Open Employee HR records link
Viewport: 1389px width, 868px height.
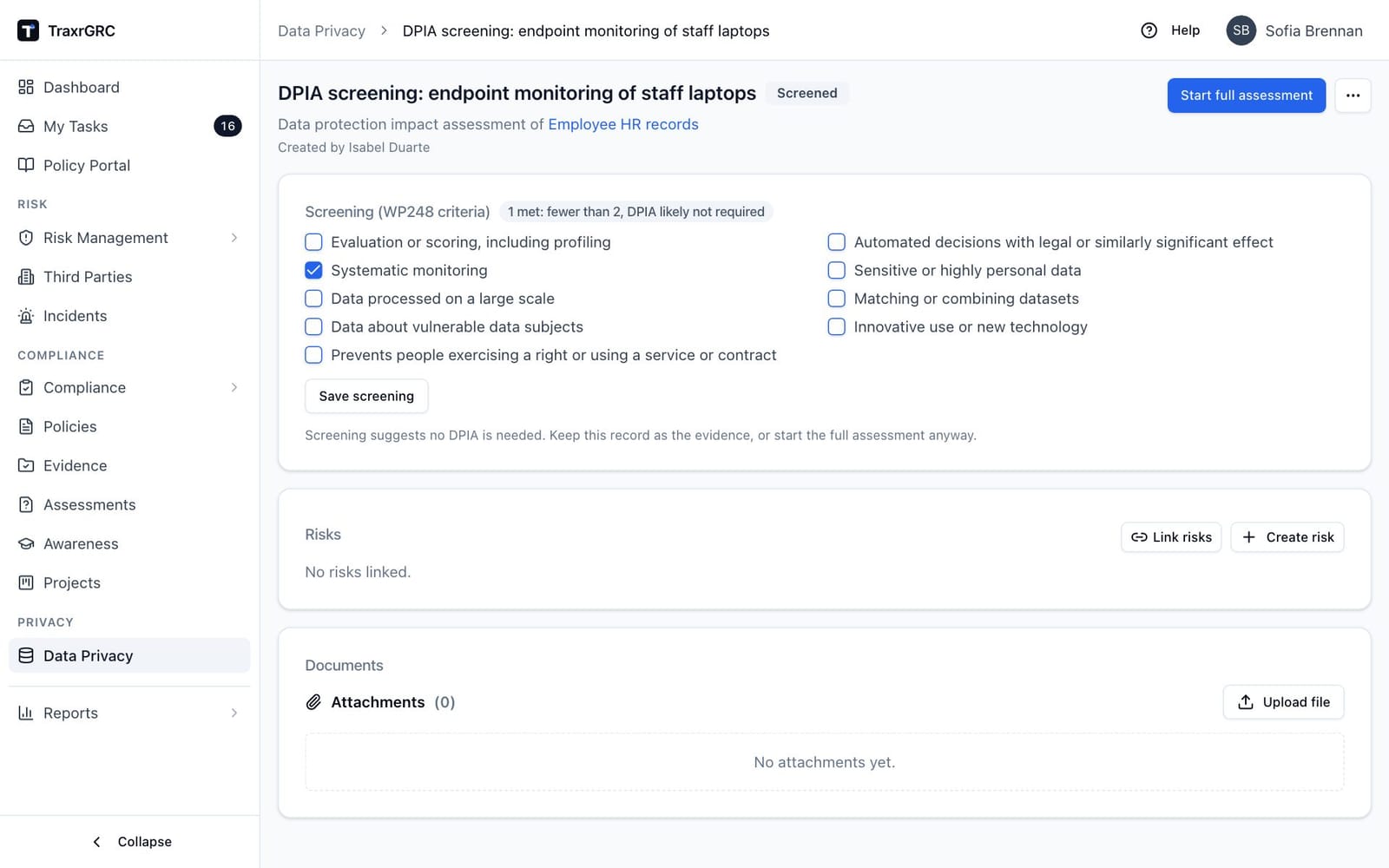(623, 124)
